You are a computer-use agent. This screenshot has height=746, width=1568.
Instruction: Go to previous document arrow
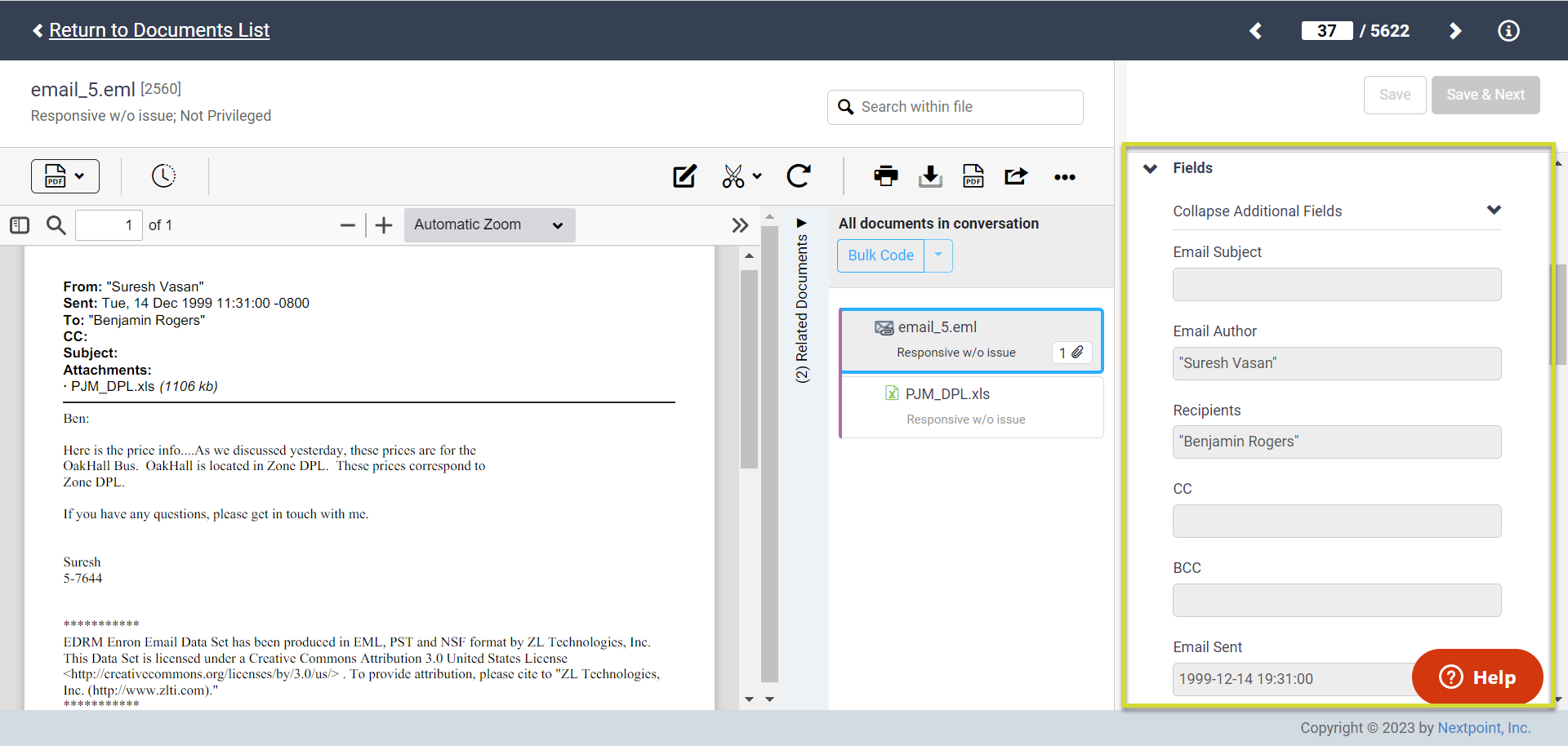(x=1256, y=31)
